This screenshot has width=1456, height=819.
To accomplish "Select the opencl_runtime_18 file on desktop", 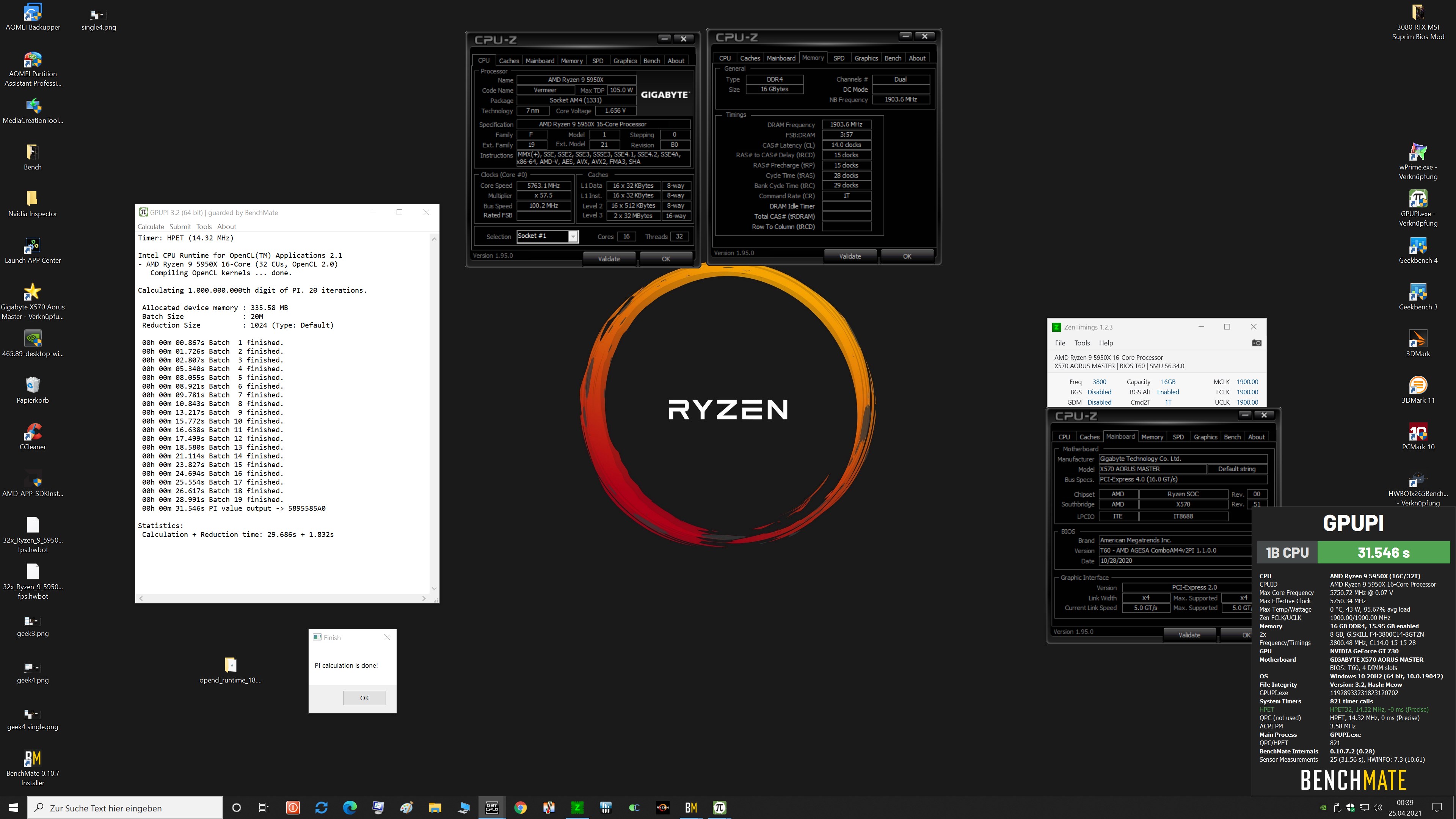I will (x=230, y=670).
